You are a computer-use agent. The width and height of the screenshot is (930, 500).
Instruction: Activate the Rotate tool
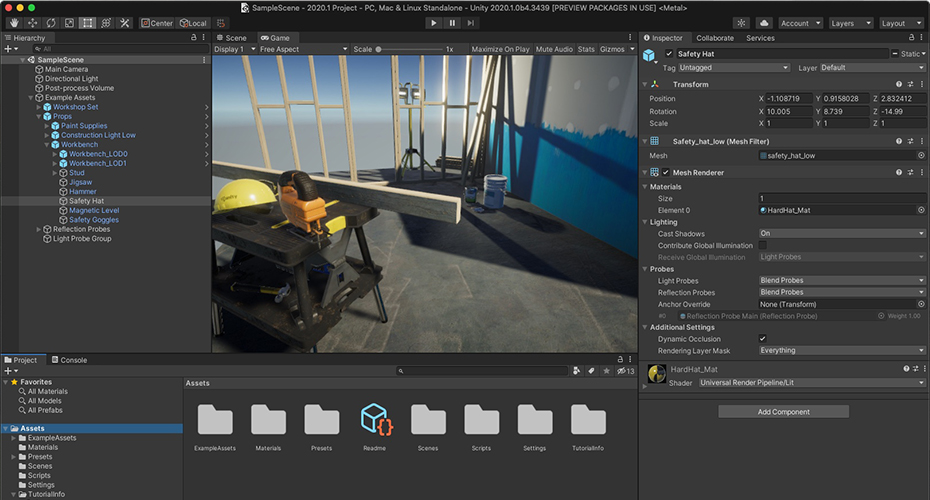point(50,22)
